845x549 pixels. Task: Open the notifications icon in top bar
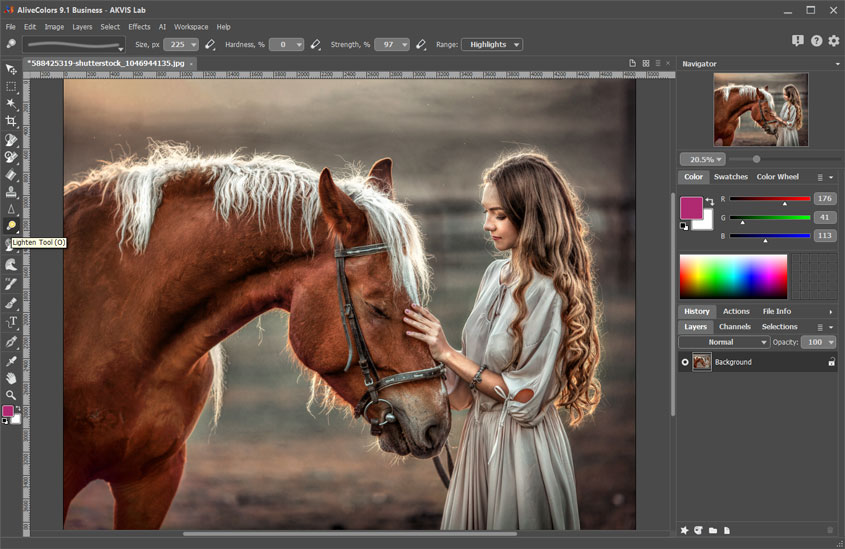(x=798, y=41)
